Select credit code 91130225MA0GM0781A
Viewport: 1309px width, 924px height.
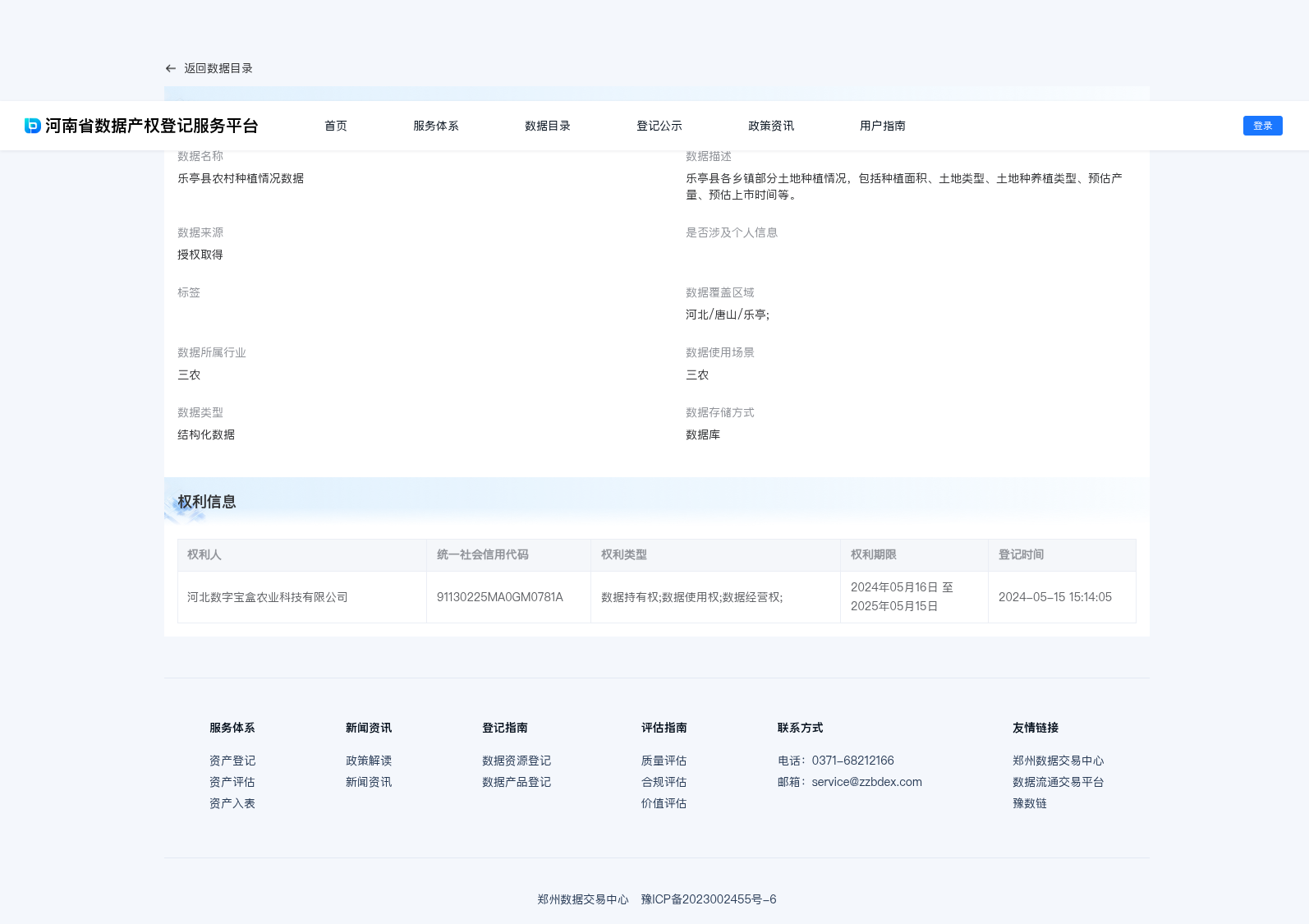click(x=500, y=597)
